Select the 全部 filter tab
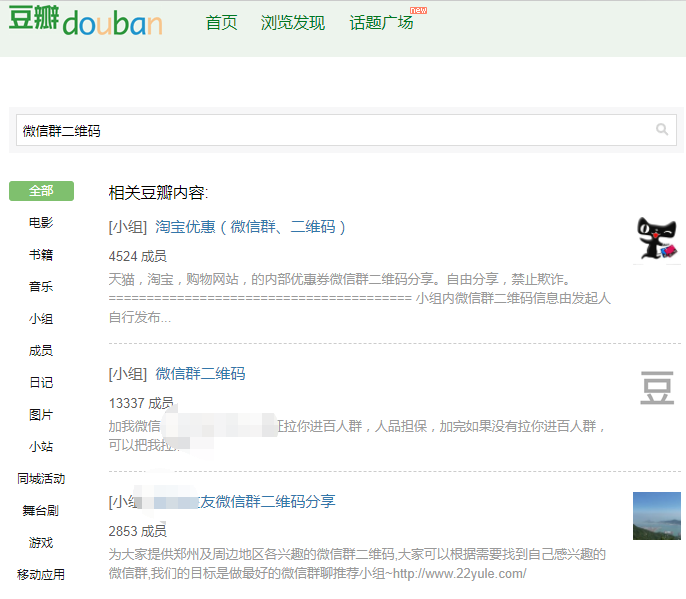This screenshot has height=599, width=686. [41, 191]
